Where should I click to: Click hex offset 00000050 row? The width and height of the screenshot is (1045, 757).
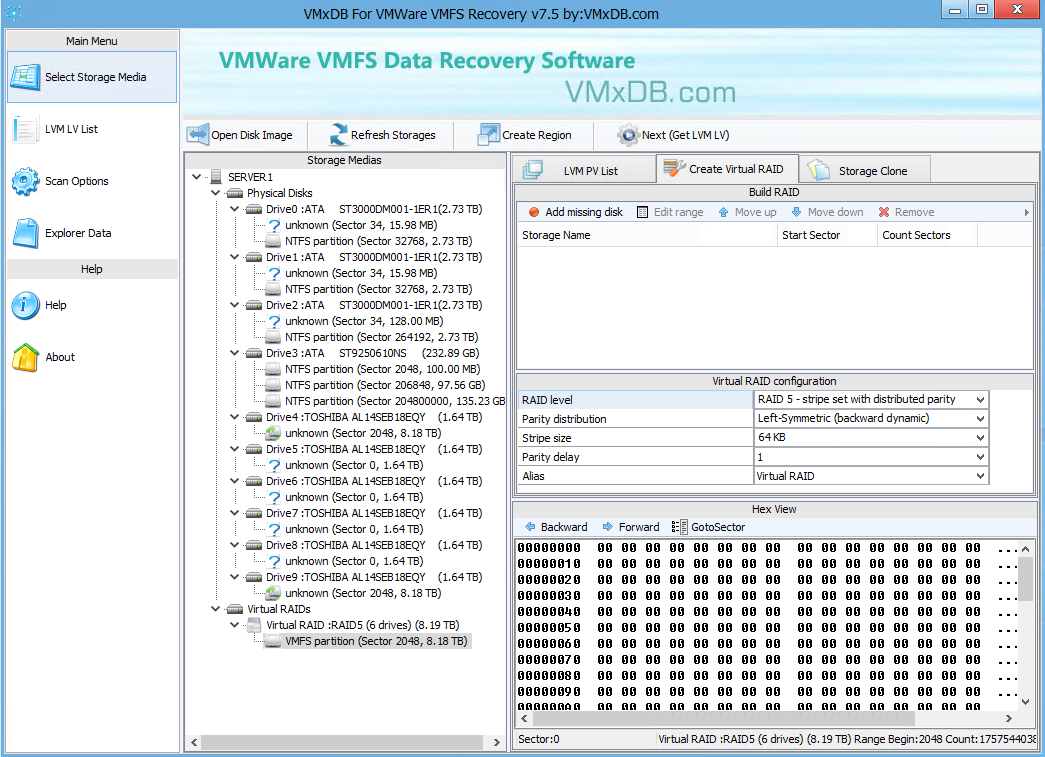[x=768, y=627]
